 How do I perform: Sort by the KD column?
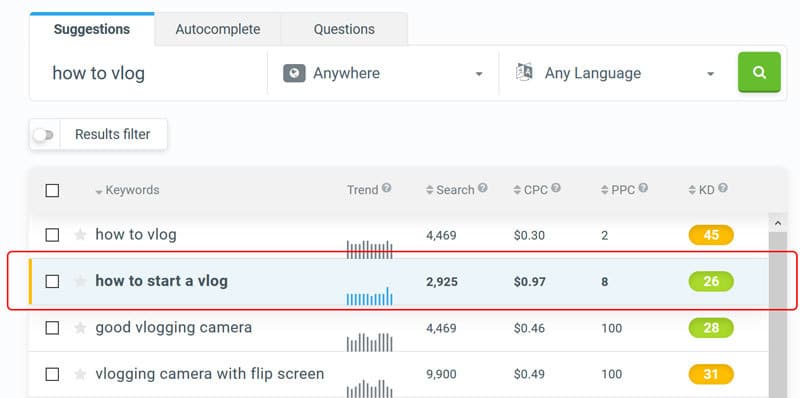(x=701, y=190)
